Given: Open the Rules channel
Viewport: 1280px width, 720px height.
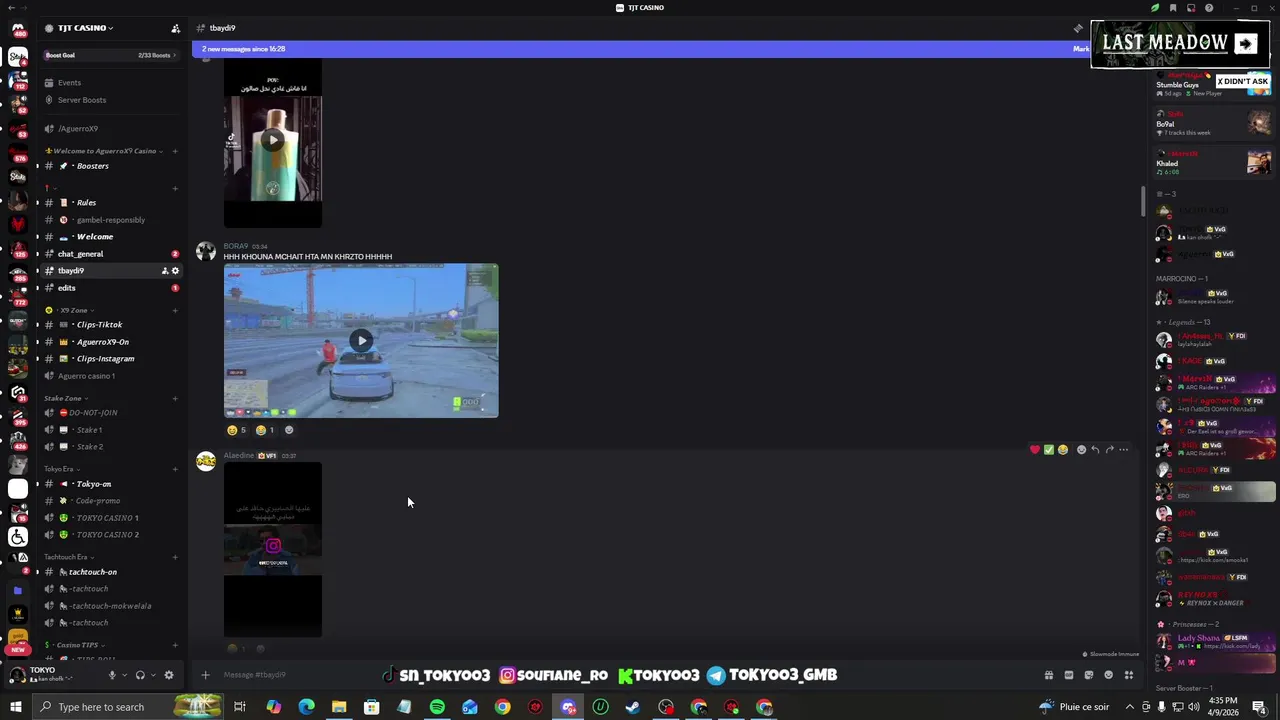Looking at the screenshot, I should tap(112, 203).
